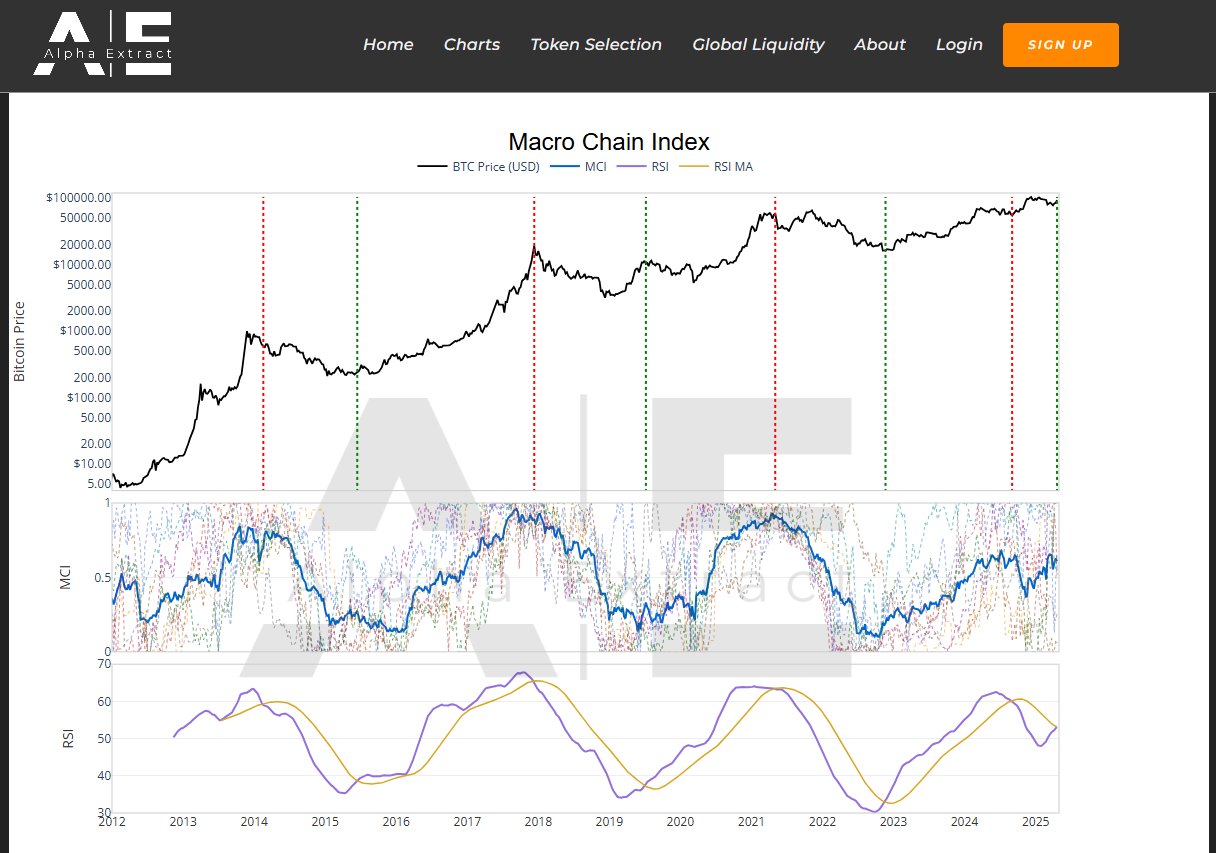
Task: Click the Macro Chain Index chart title
Action: pos(610,142)
